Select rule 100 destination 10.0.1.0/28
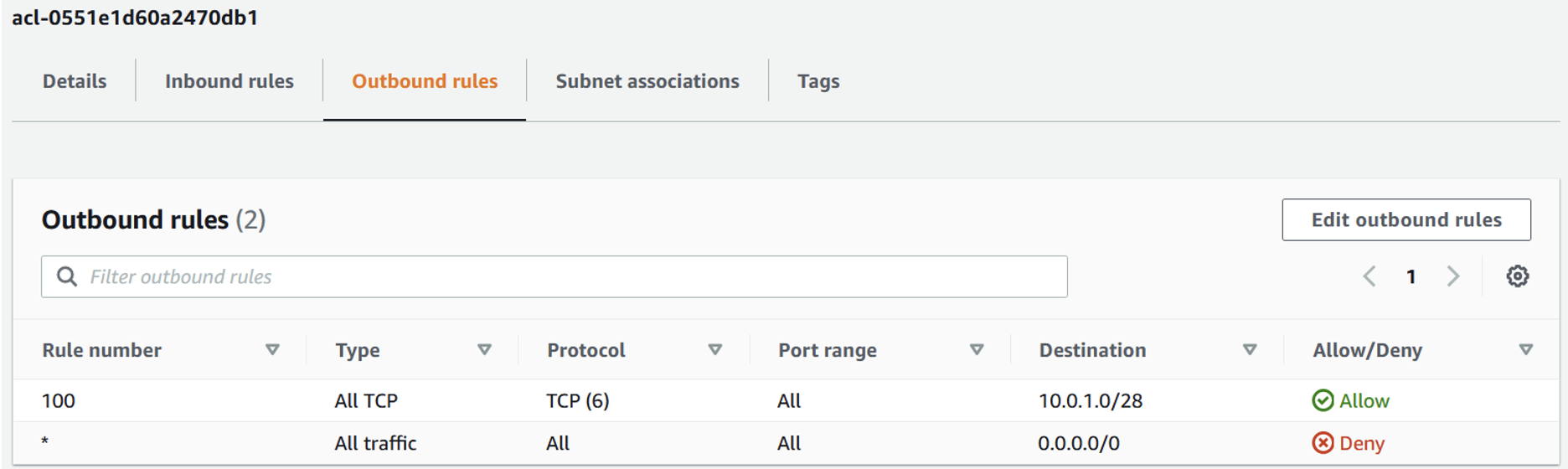1568x469 pixels. pos(1090,400)
